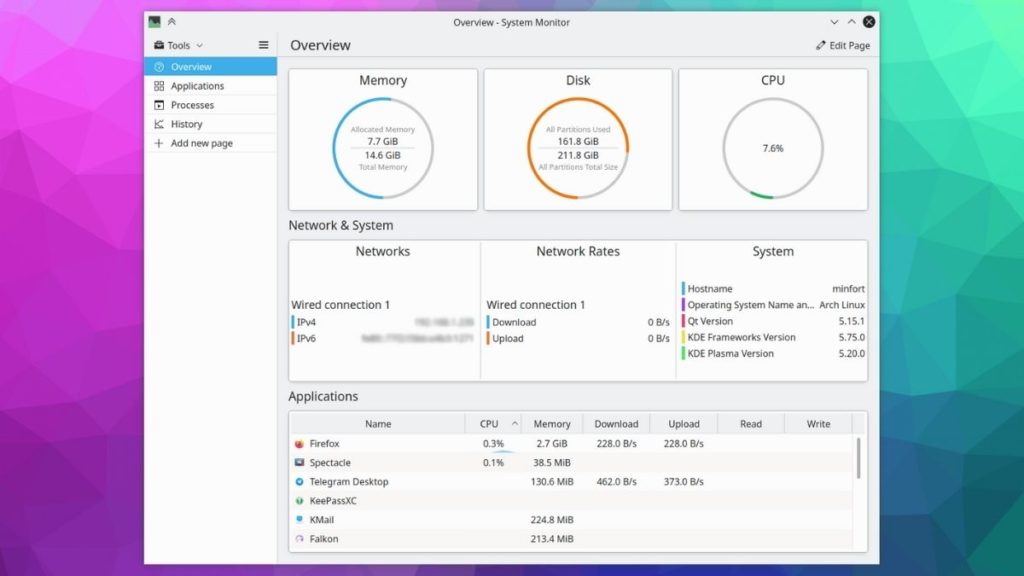
Task: Click the Memory usage circular gauge
Action: click(x=382, y=147)
